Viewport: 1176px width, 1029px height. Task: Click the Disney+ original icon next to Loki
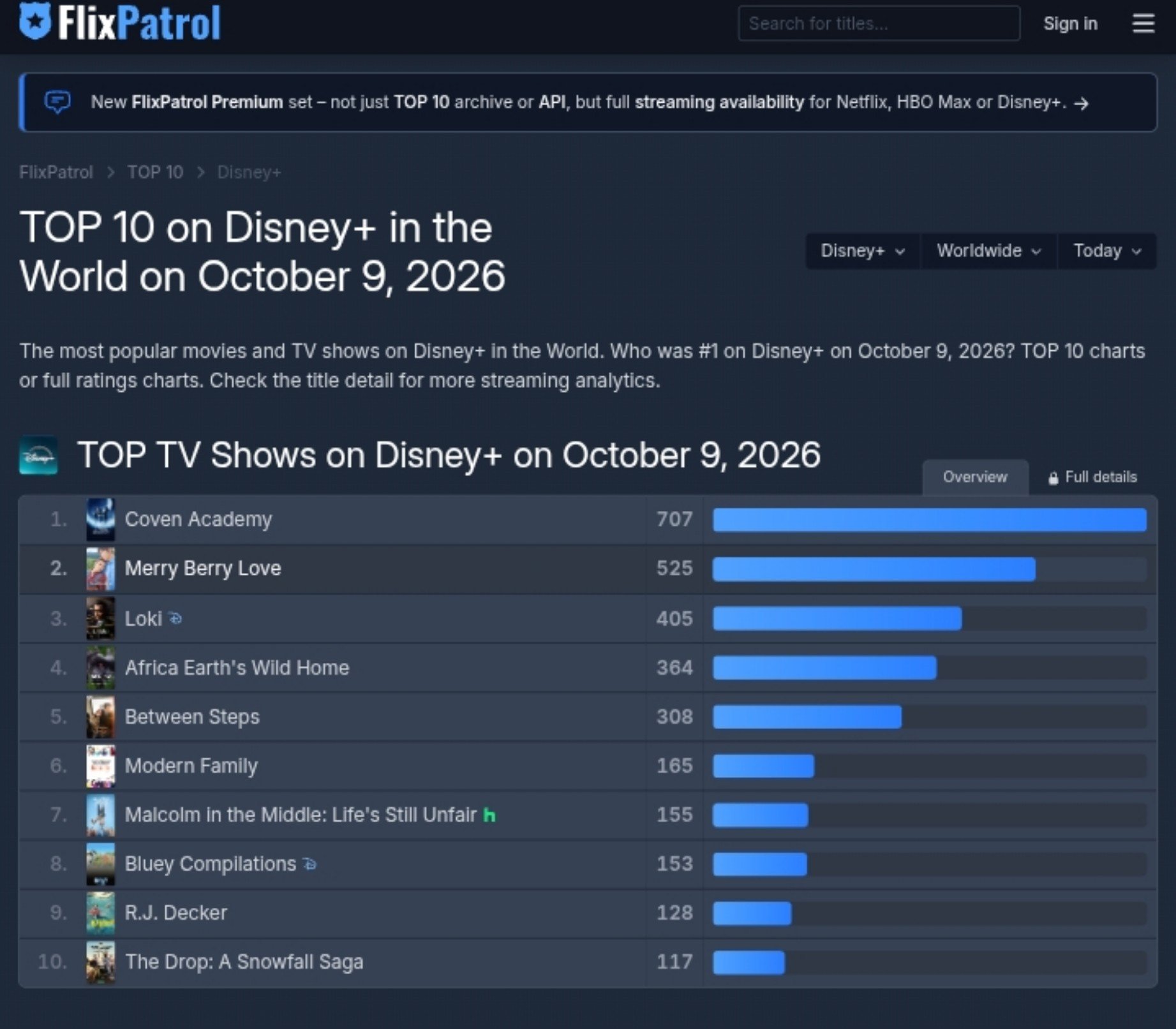coord(175,618)
